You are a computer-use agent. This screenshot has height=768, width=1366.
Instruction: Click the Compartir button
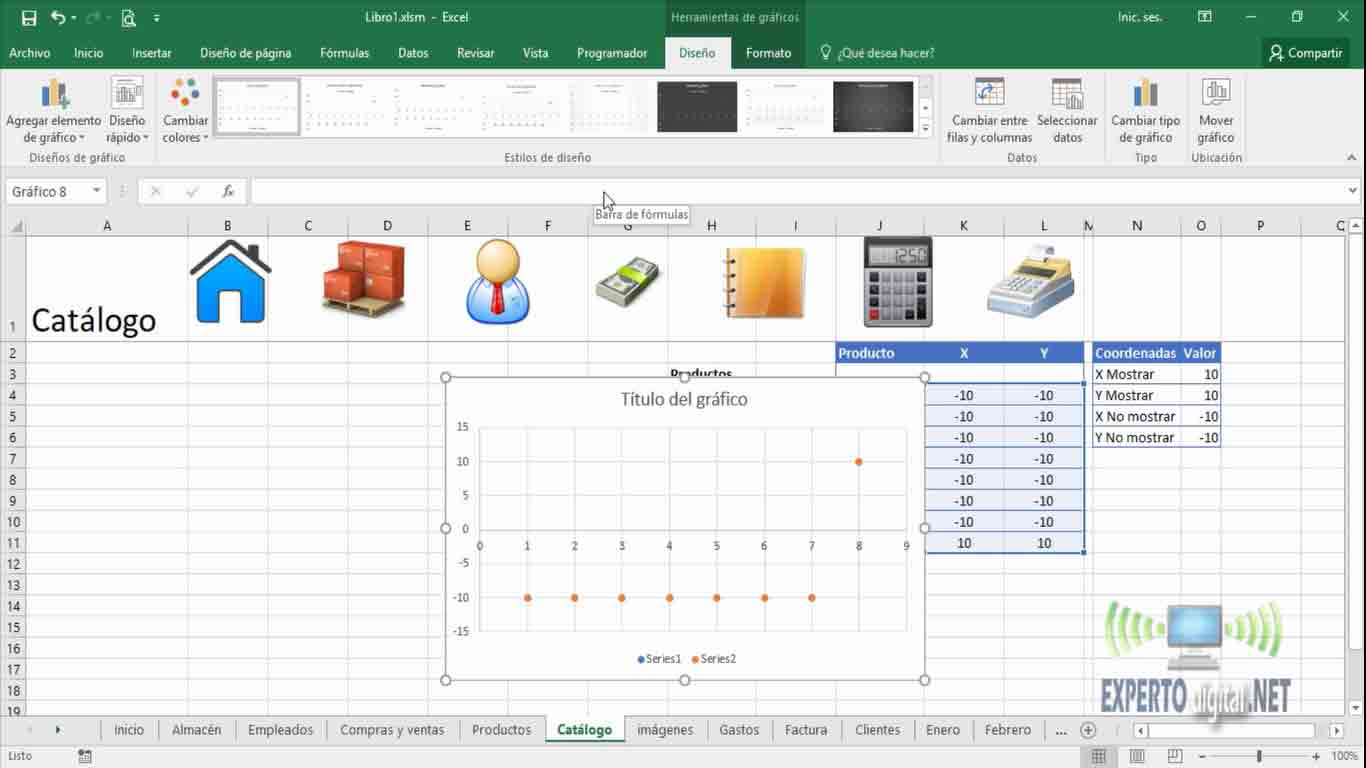[1305, 53]
